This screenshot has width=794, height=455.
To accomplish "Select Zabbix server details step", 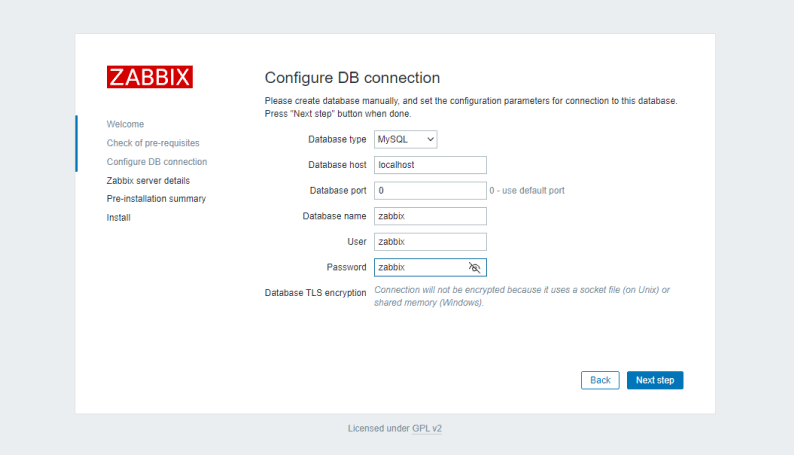I will point(148,180).
